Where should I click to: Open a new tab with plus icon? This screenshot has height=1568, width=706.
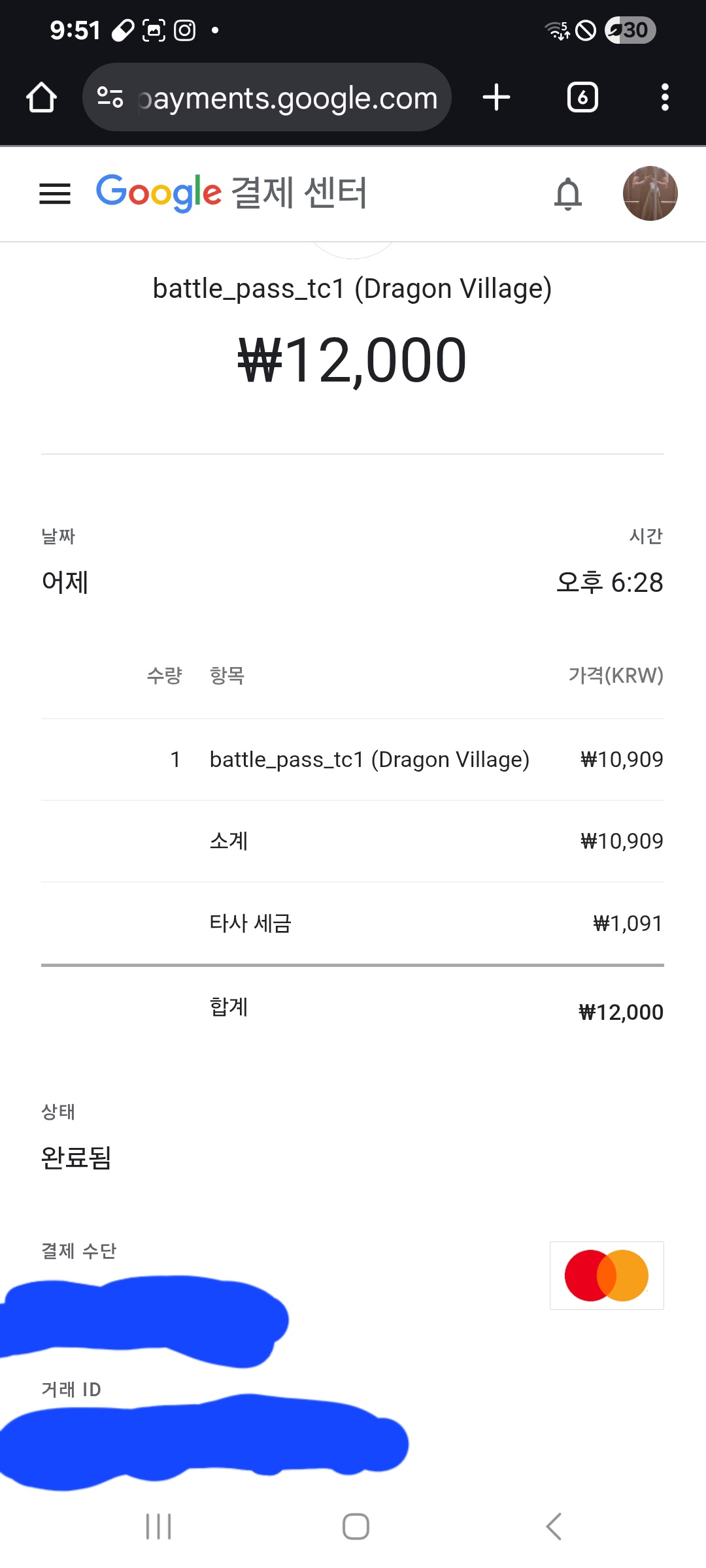(496, 97)
